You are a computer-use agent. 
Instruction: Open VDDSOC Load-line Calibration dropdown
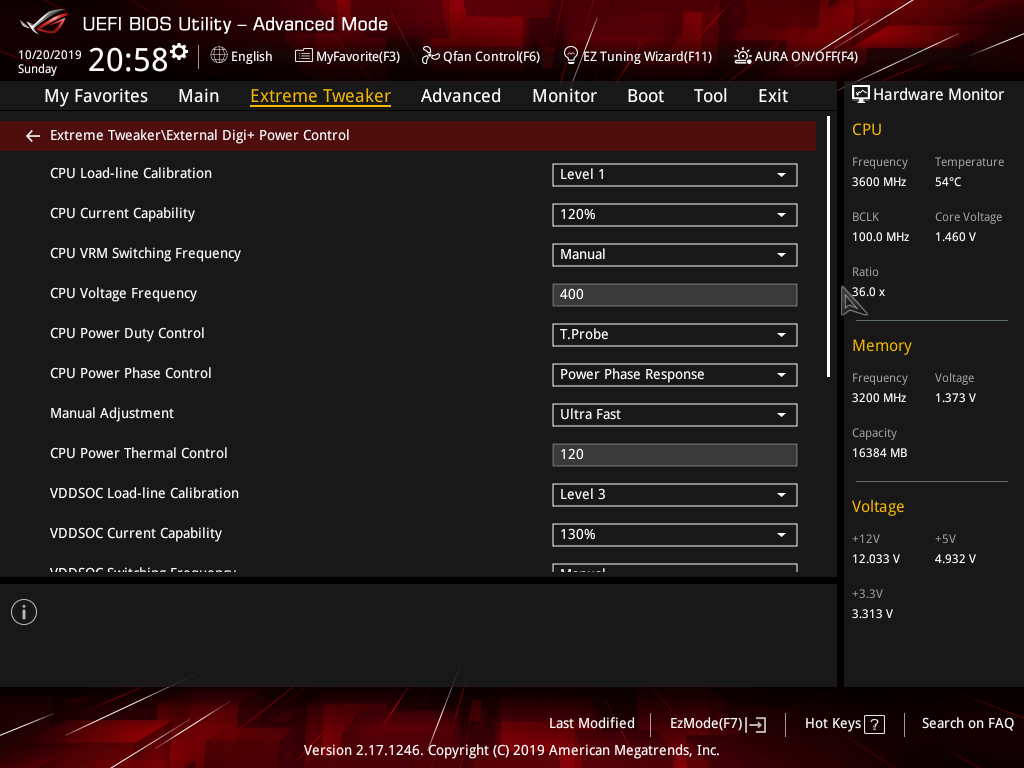(x=675, y=494)
